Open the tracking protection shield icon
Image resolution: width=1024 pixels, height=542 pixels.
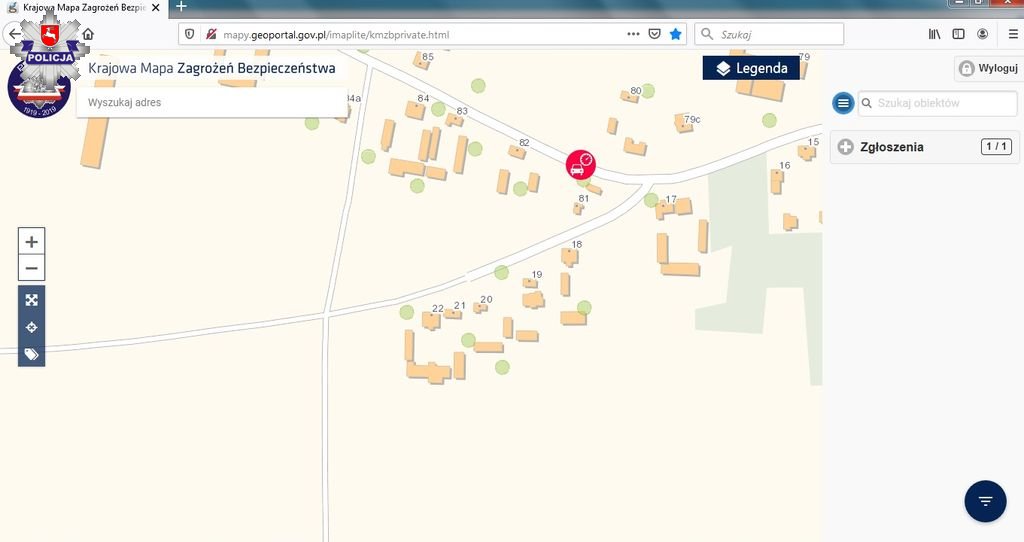[x=189, y=34]
